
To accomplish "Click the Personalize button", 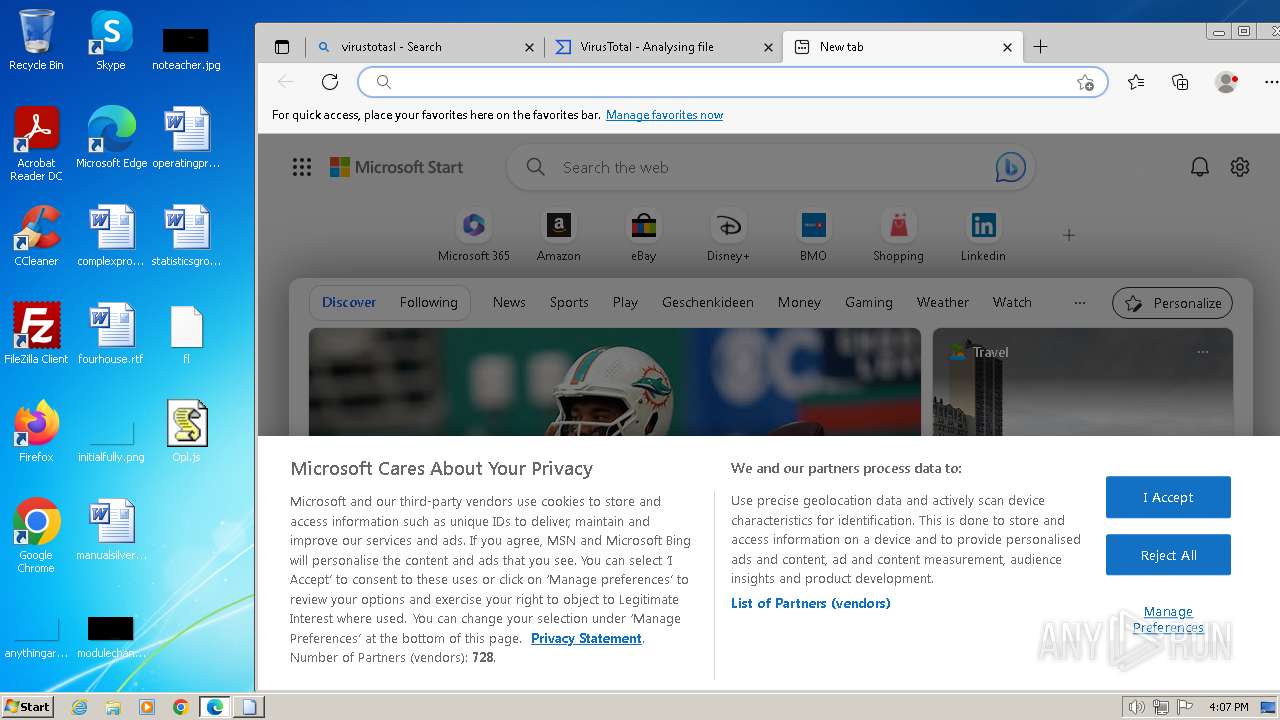I will tap(1173, 303).
